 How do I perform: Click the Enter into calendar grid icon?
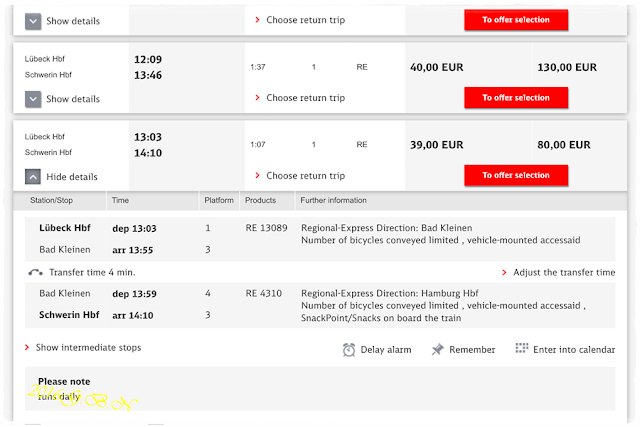[522, 348]
